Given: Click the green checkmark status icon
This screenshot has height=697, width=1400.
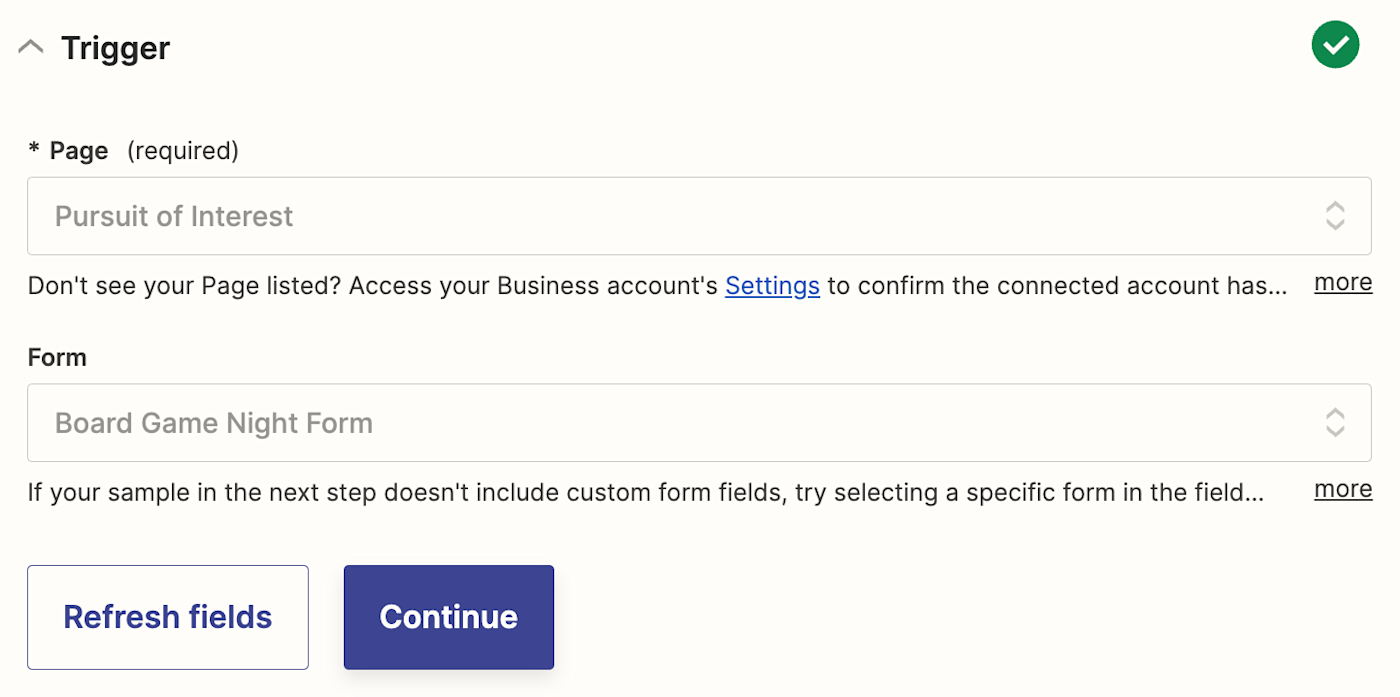Looking at the screenshot, I should (x=1335, y=45).
